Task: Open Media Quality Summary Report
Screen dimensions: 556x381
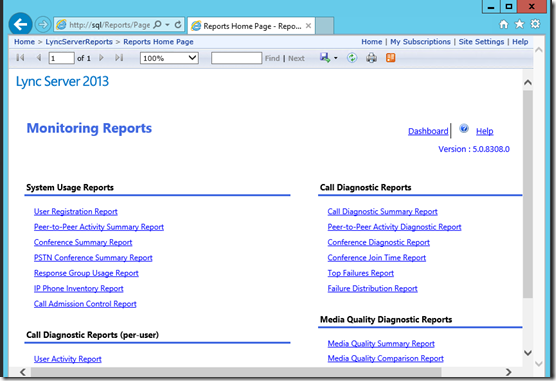Action: tap(381, 344)
